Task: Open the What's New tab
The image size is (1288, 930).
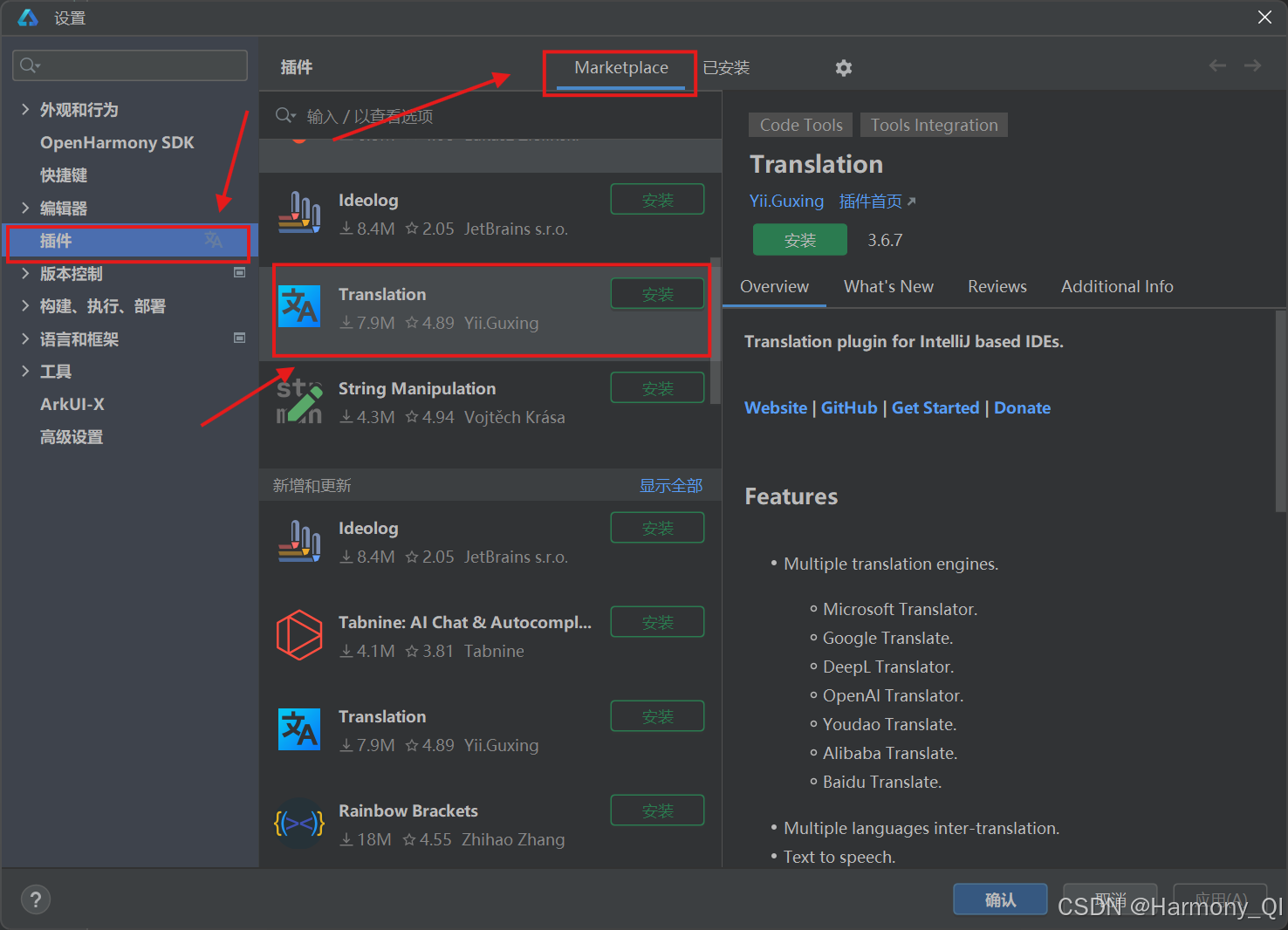Action: click(888, 286)
